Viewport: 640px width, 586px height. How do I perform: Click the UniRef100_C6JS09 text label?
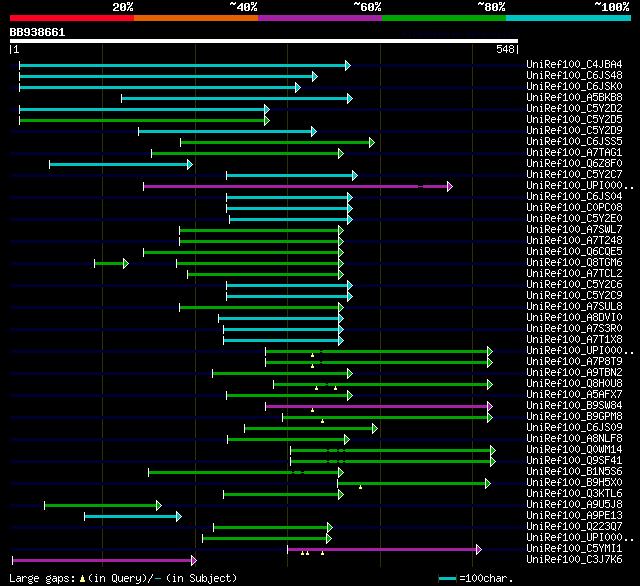click(574, 428)
